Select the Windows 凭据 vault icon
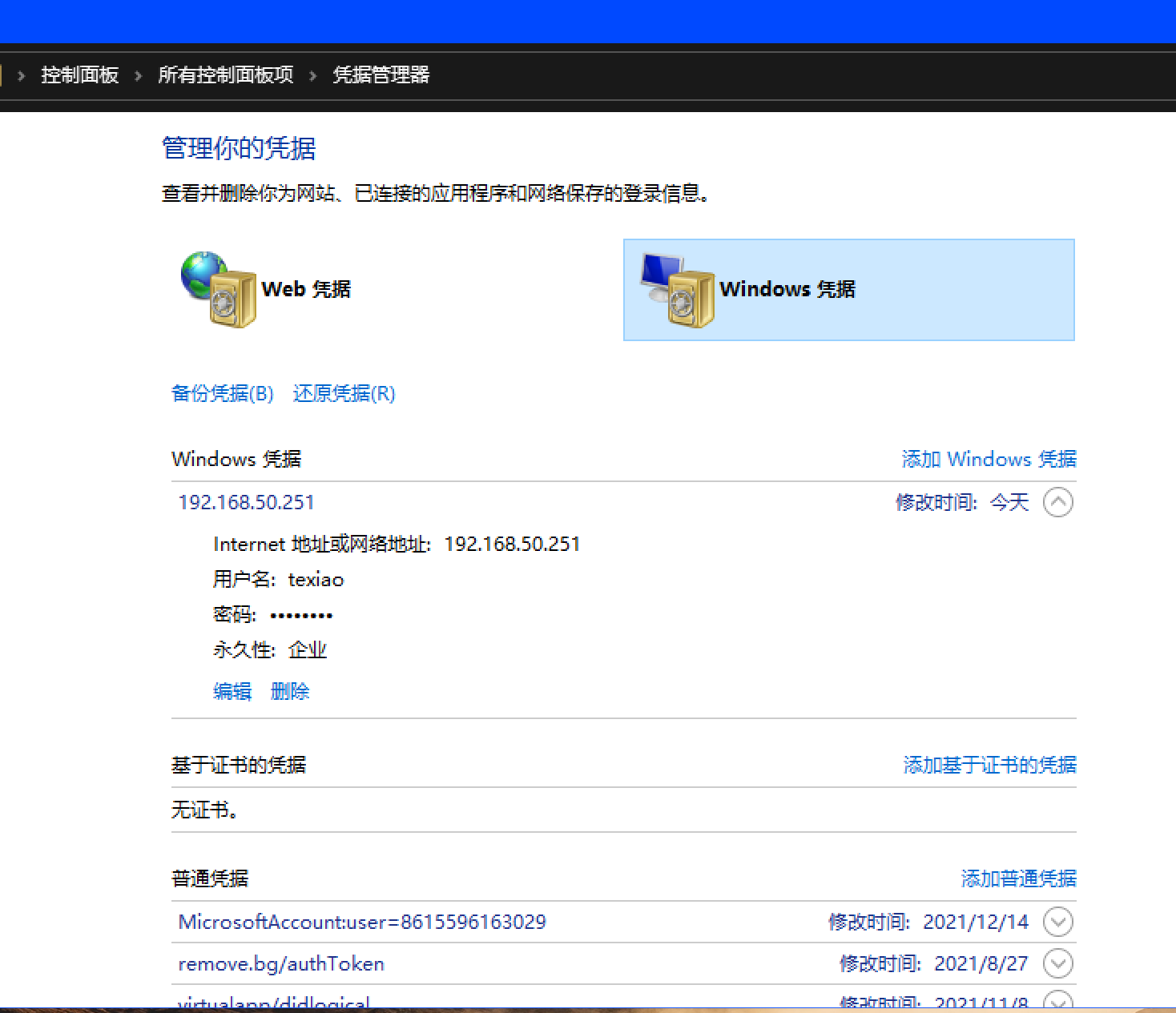 pyautogui.click(x=677, y=290)
